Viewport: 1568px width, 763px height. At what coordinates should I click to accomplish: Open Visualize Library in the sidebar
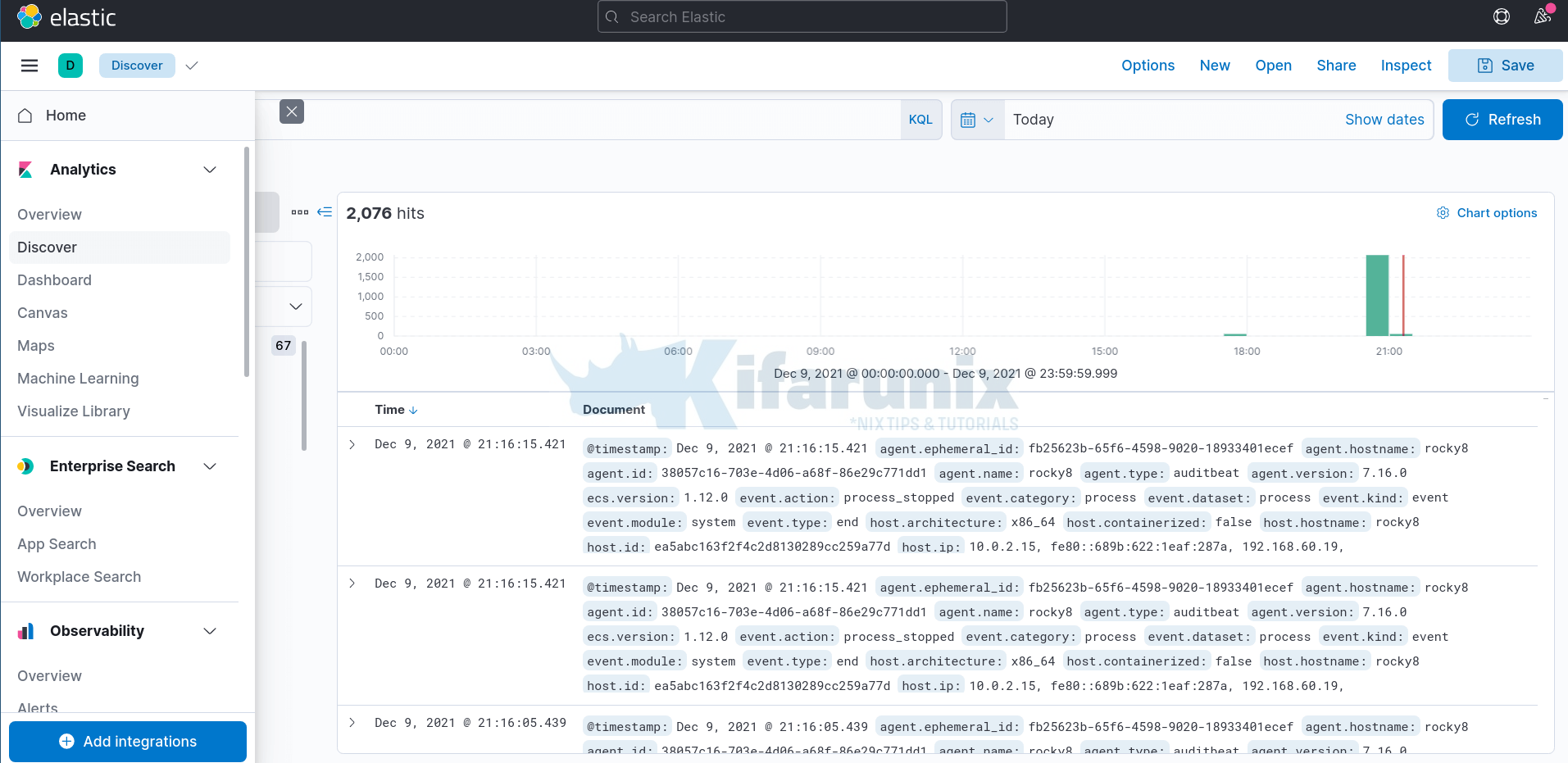(74, 411)
